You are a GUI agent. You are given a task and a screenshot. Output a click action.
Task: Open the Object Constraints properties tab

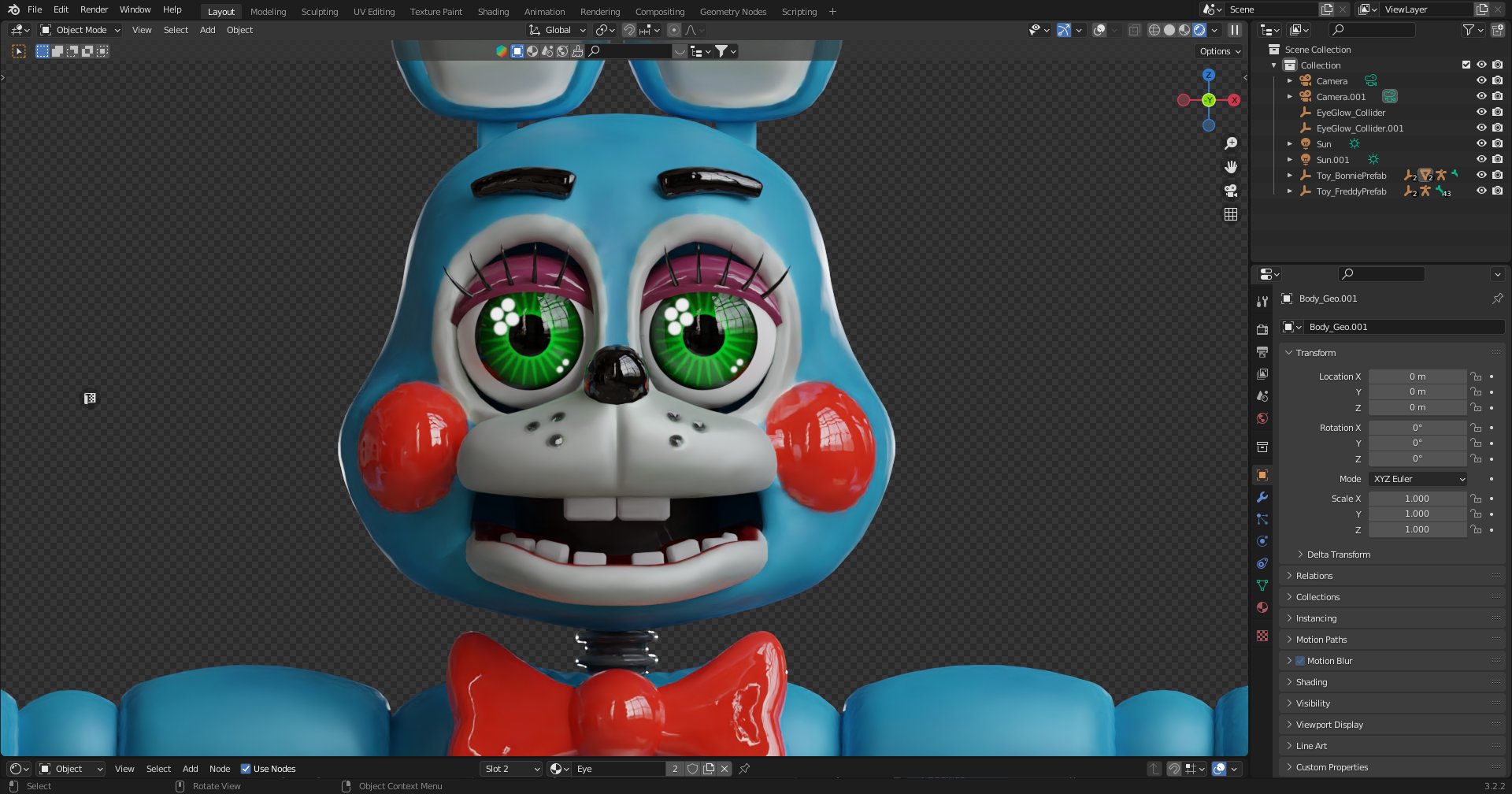click(1262, 563)
